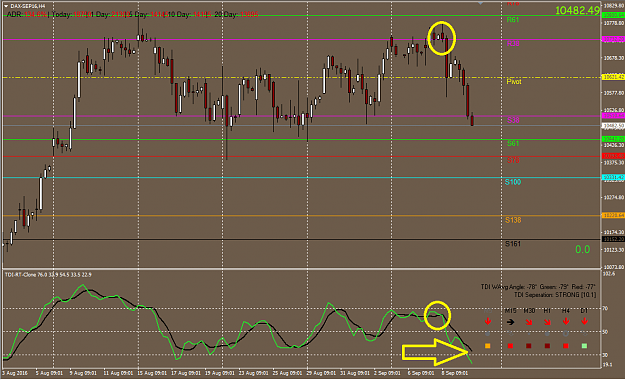Click the large green 10482.49 price readout
The image size is (625, 380).
577,10
